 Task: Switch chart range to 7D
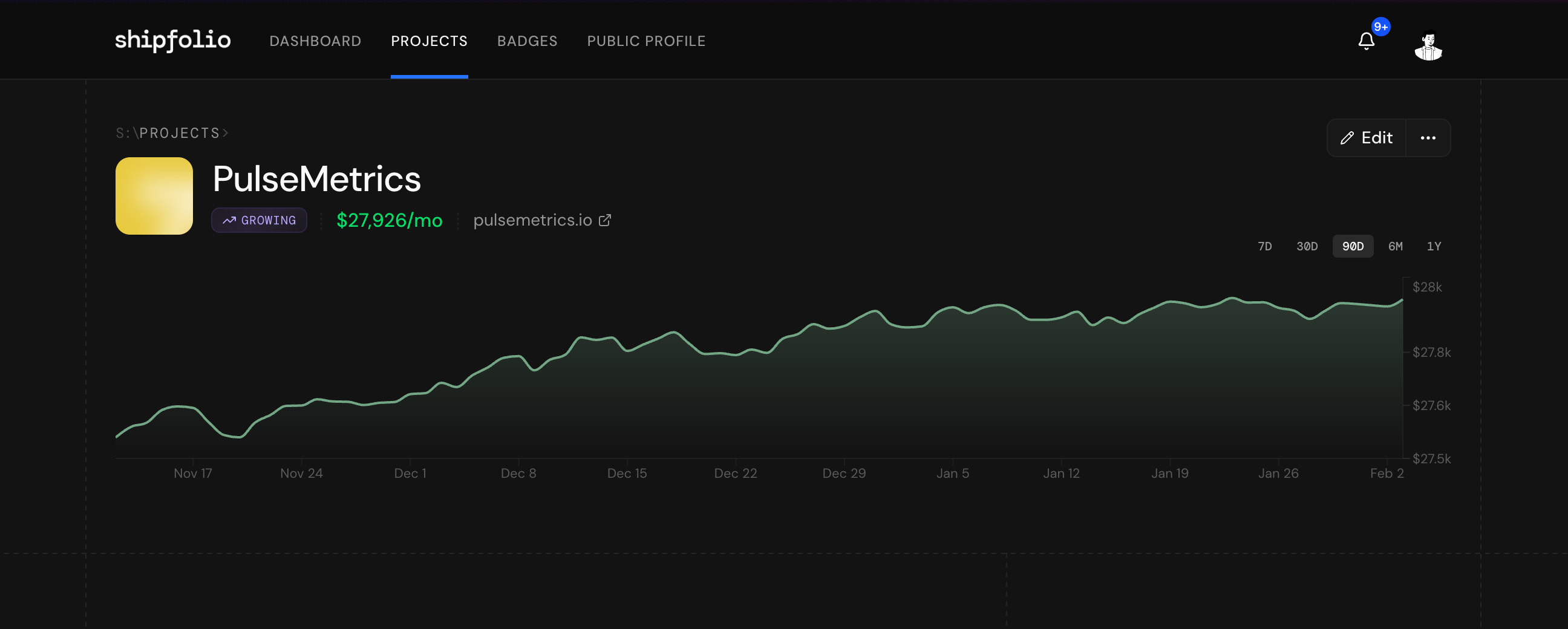1264,246
